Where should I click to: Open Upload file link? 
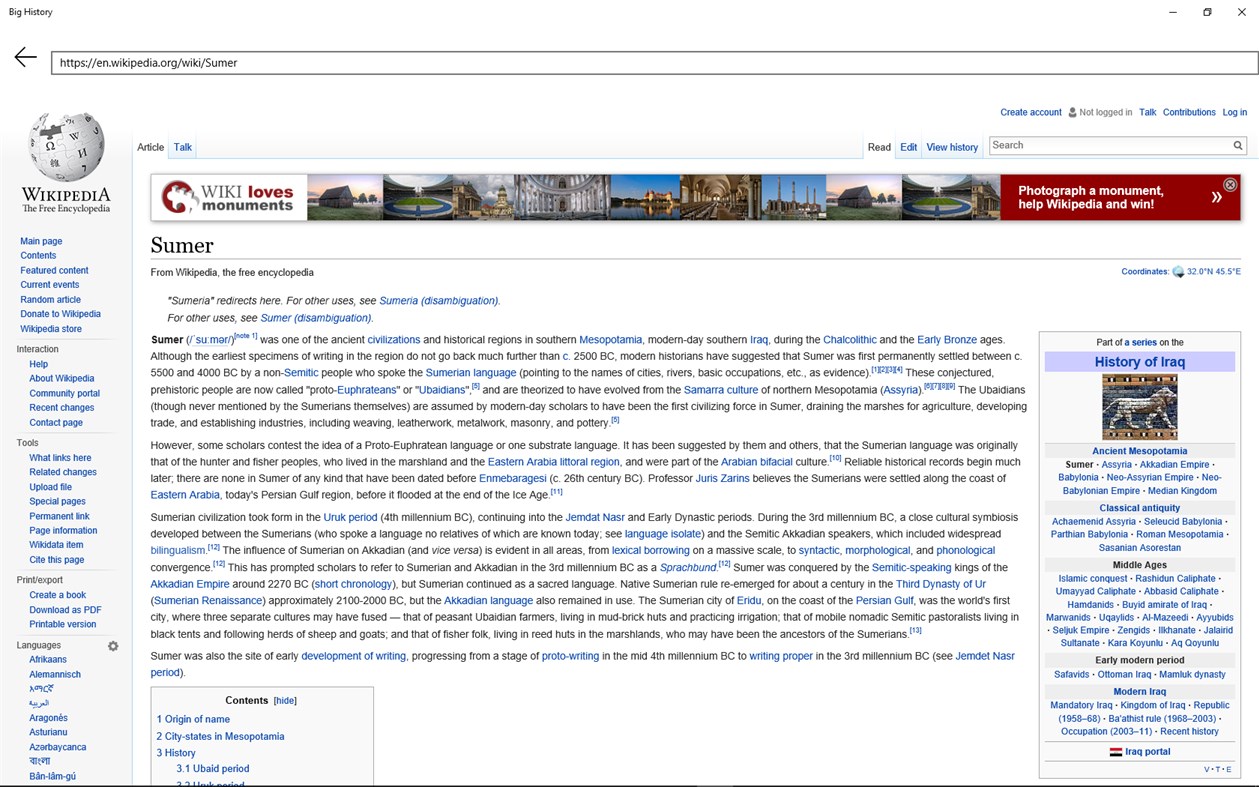[51, 487]
